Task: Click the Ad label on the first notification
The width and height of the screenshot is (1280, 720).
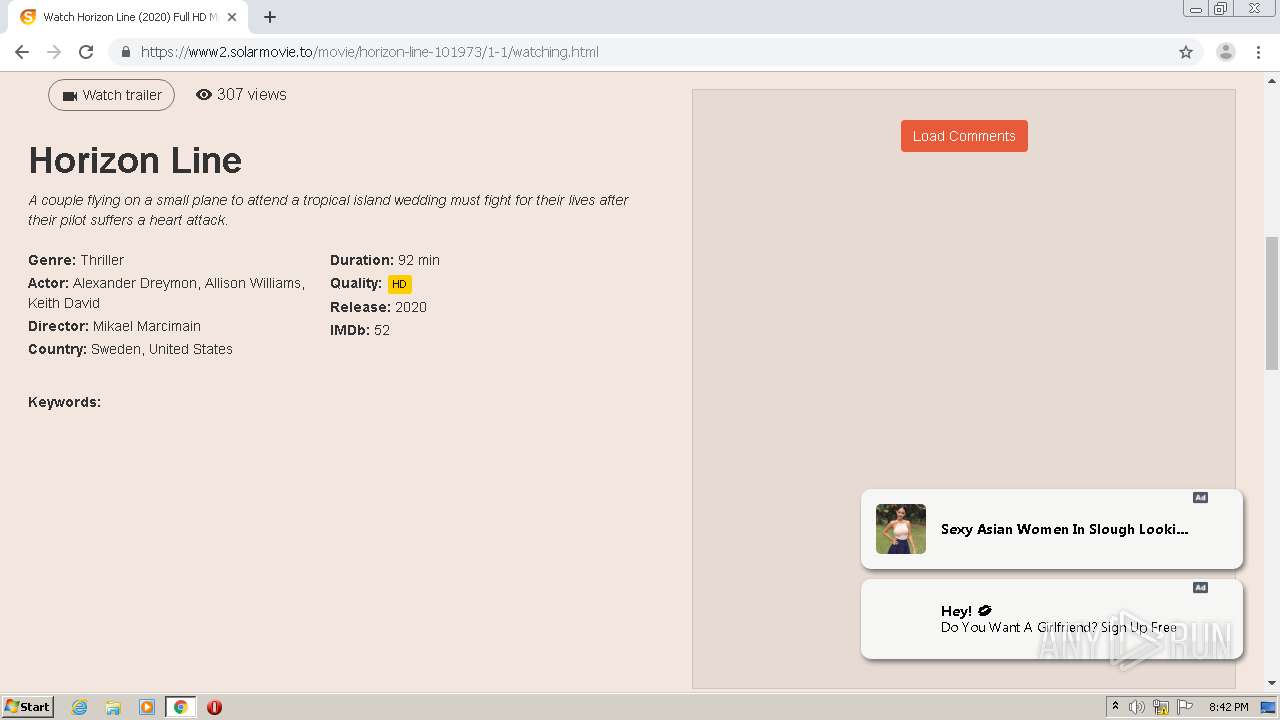Action: [x=1200, y=497]
